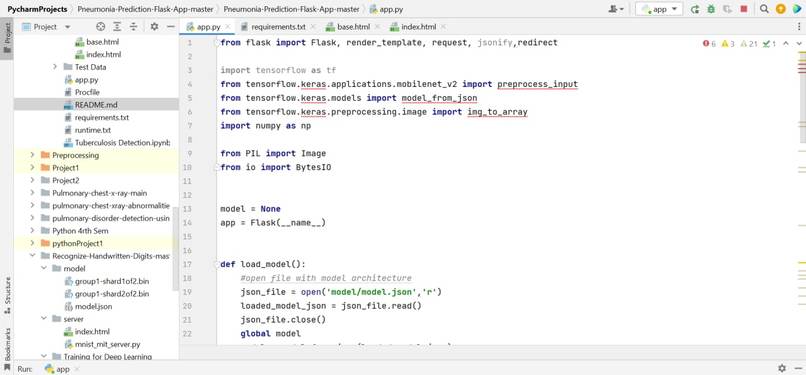Place cursor on 'model = None' line

[x=250, y=209]
